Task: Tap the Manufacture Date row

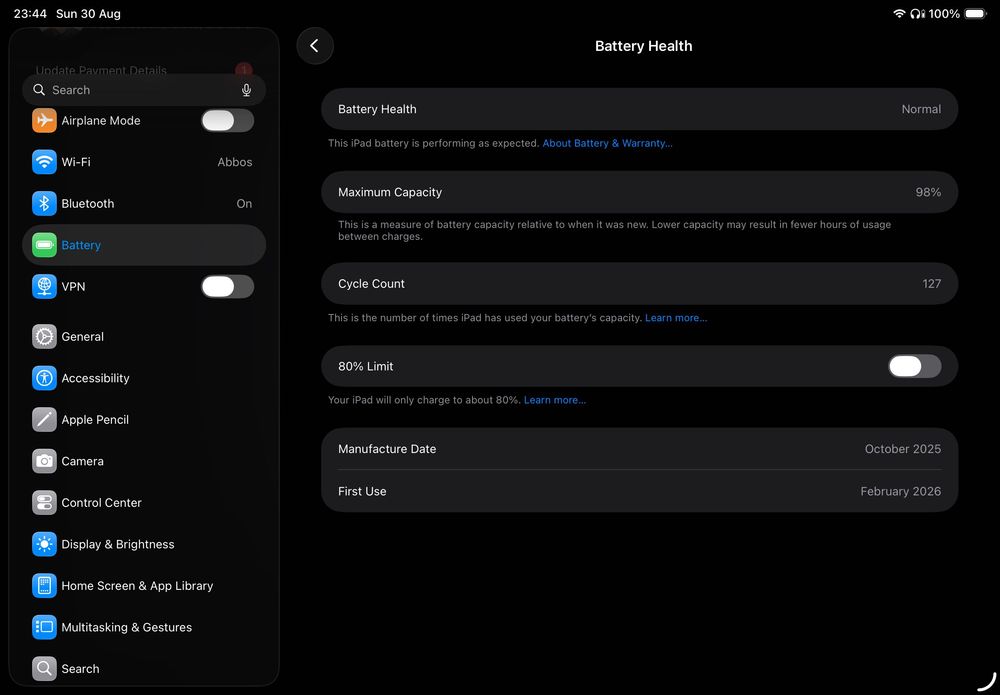Action: [640, 449]
